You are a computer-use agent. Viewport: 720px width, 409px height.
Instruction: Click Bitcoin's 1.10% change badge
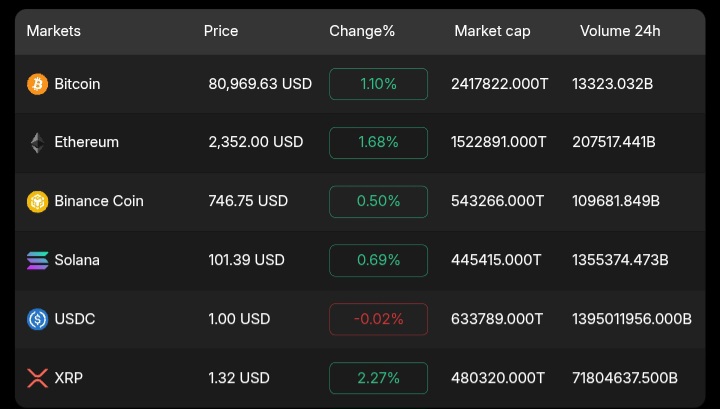[378, 84]
